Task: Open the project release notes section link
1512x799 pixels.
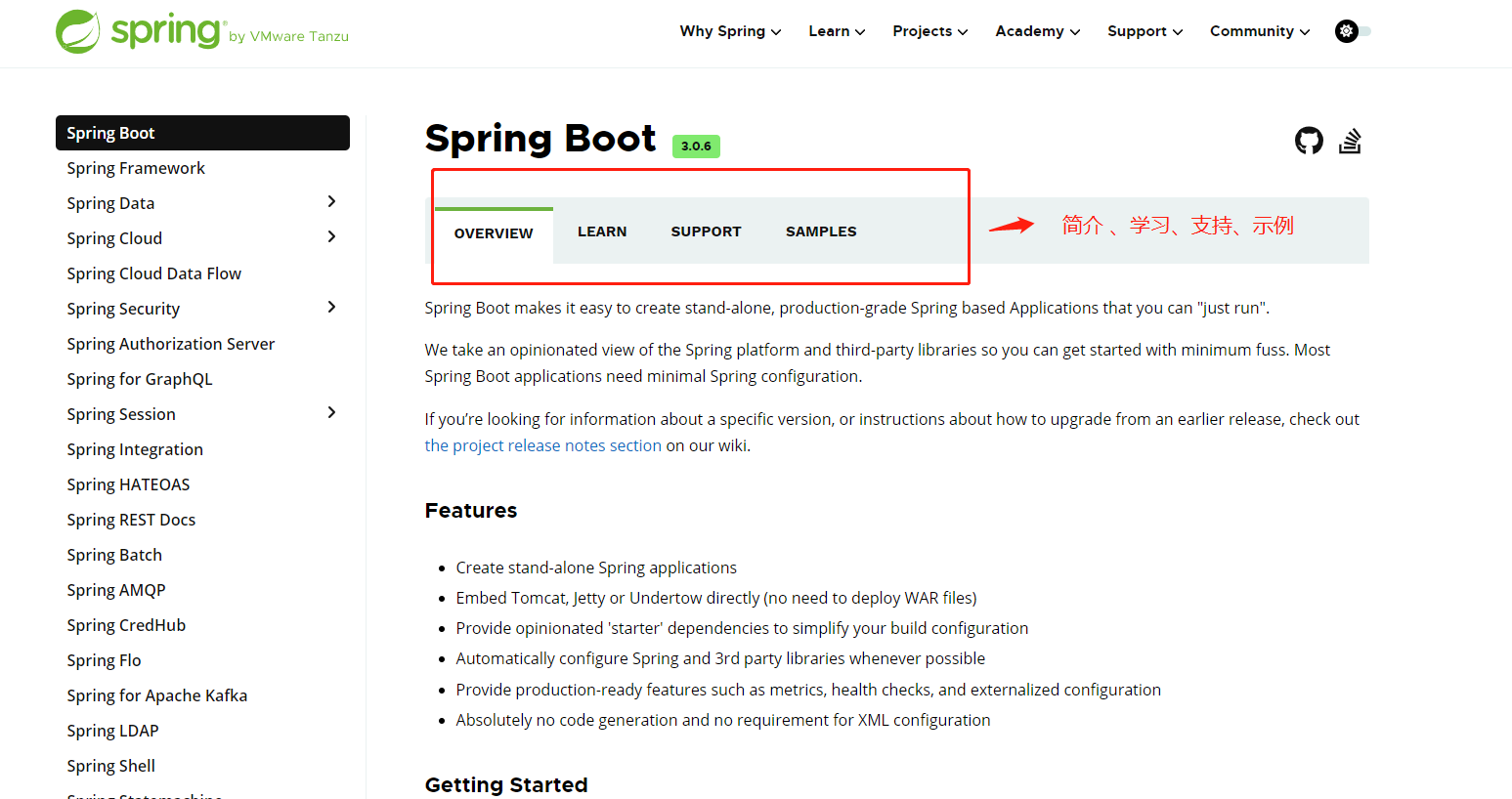Action: (542, 445)
